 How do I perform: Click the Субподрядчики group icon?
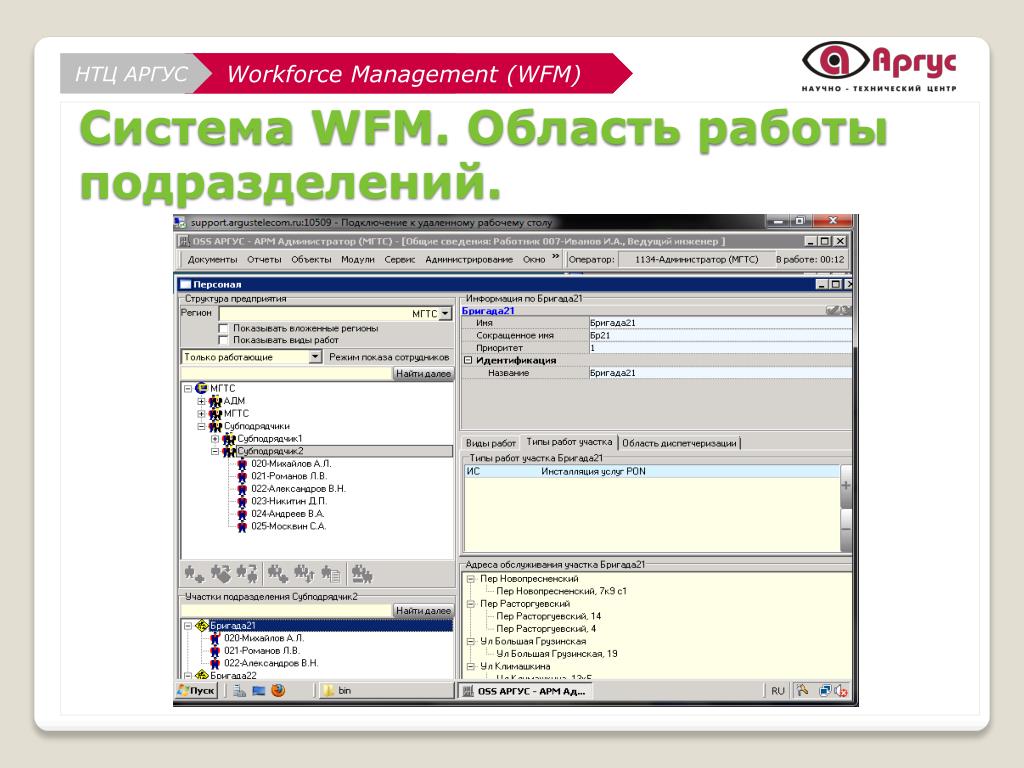215,426
